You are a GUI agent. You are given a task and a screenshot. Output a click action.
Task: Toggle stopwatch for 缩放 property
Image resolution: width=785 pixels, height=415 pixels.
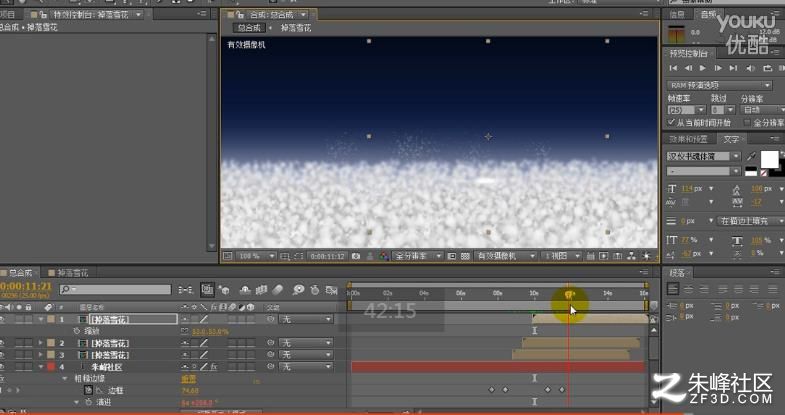pyautogui.click(x=77, y=331)
